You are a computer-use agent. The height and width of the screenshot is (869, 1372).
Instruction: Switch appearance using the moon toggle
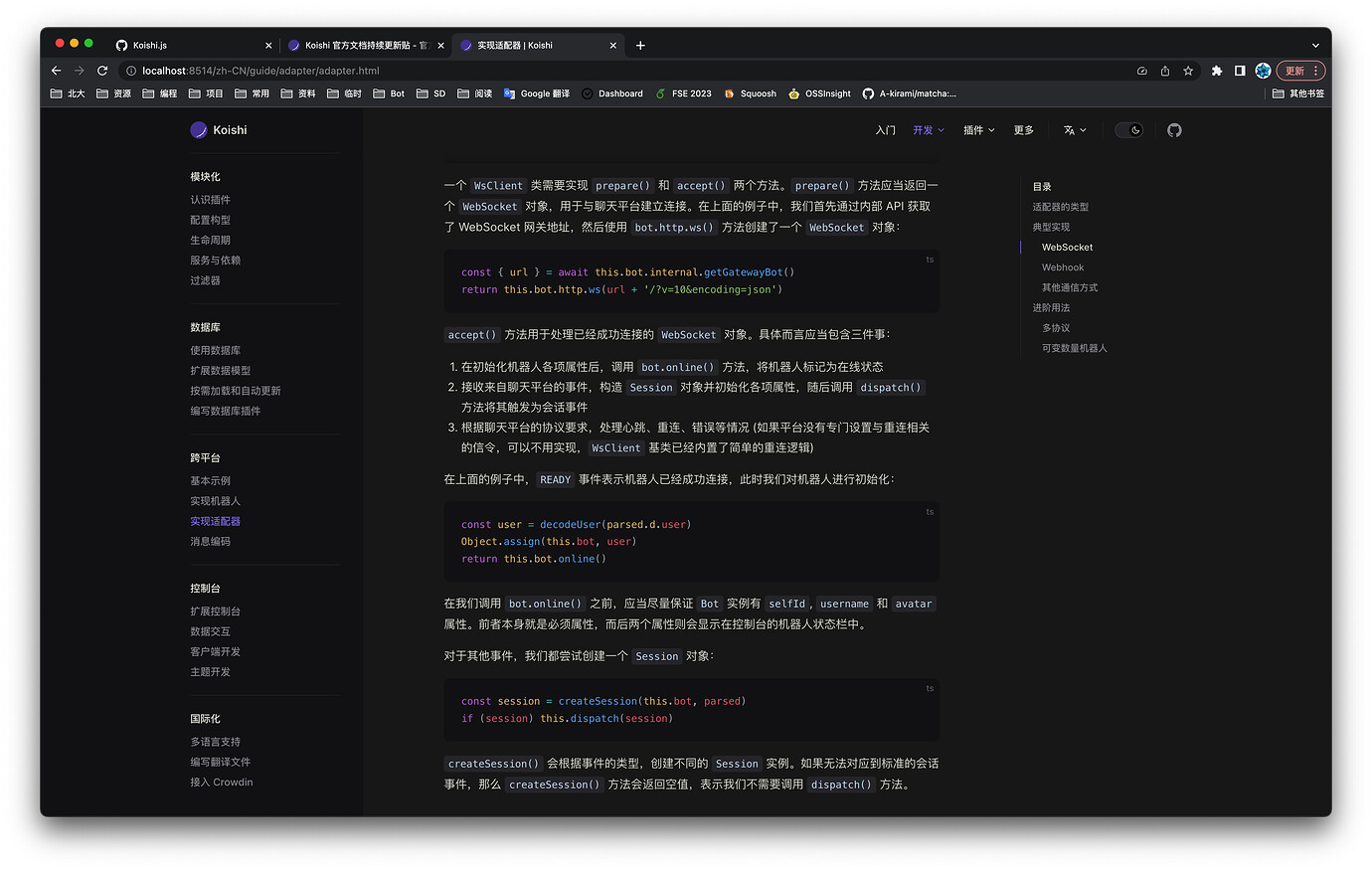[x=1128, y=129]
